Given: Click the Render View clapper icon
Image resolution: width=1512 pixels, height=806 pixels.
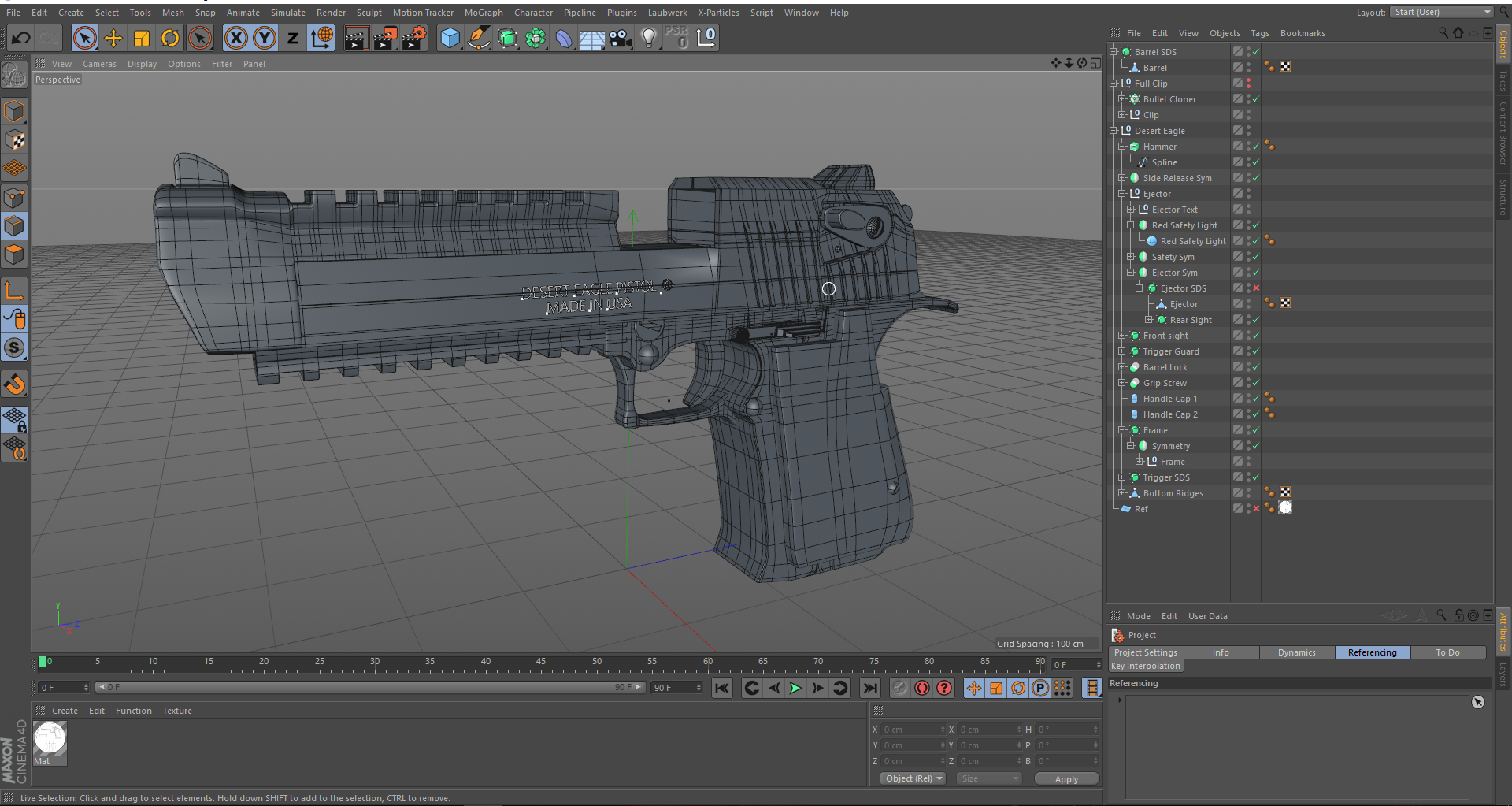Looking at the screenshot, I should pyautogui.click(x=356, y=38).
